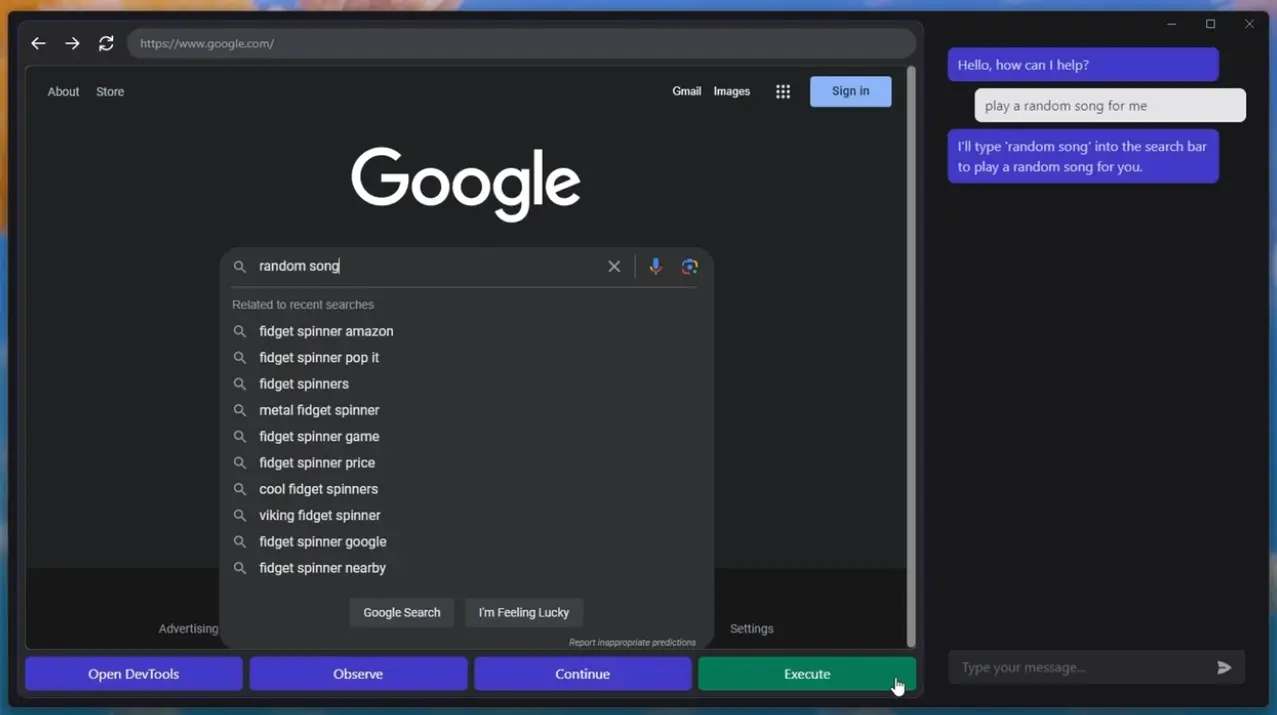Open Google Lens image search icon
Viewport: 1277px width, 715px height.
pos(689,266)
